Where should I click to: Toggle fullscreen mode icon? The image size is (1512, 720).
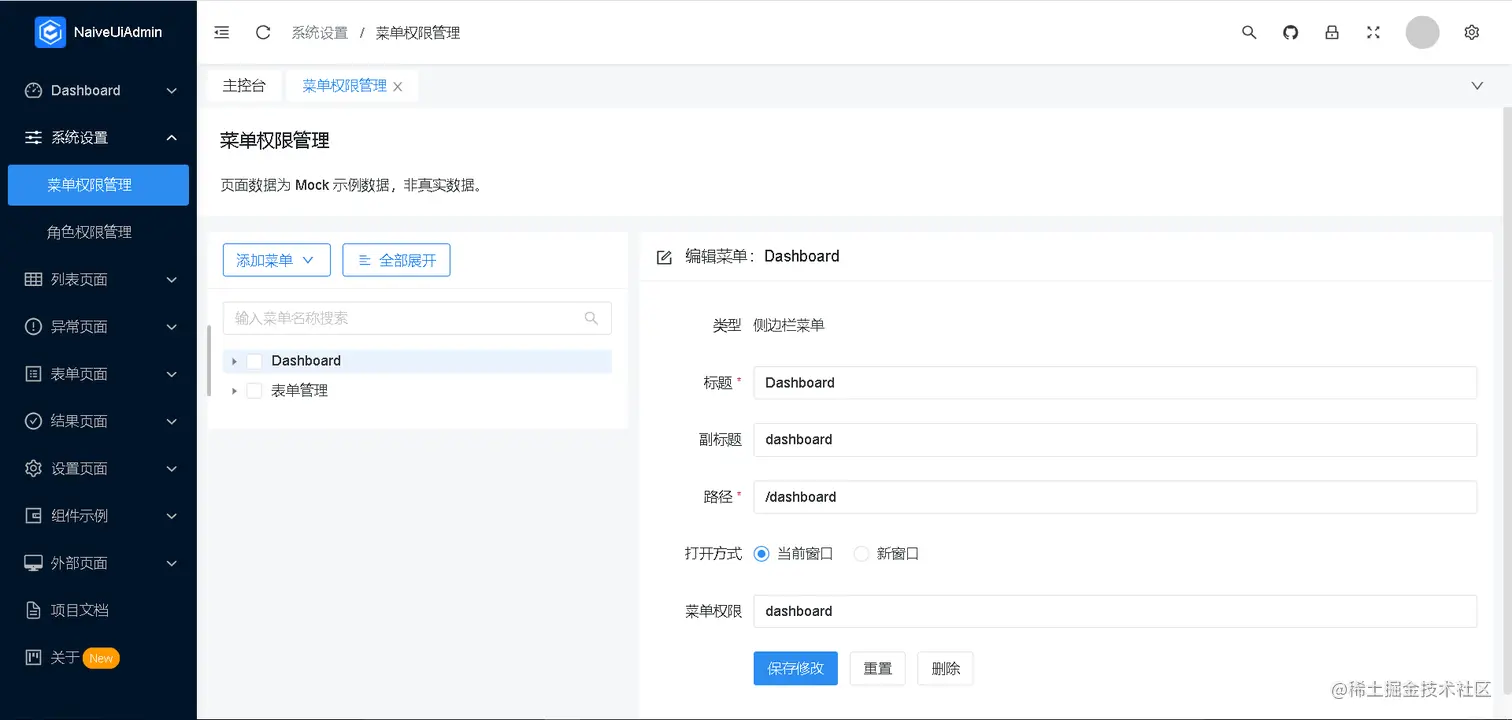pyautogui.click(x=1373, y=32)
